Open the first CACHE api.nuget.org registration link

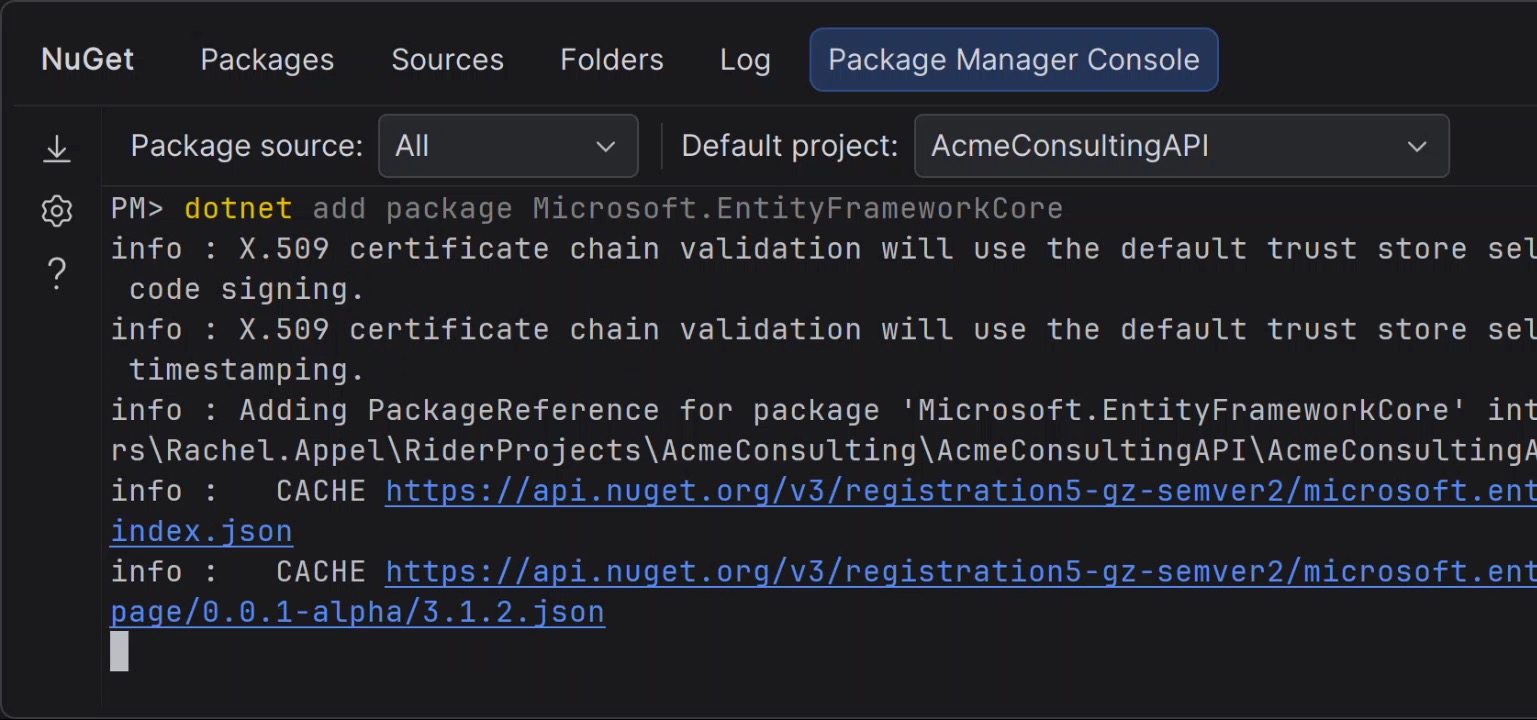[960, 491]
